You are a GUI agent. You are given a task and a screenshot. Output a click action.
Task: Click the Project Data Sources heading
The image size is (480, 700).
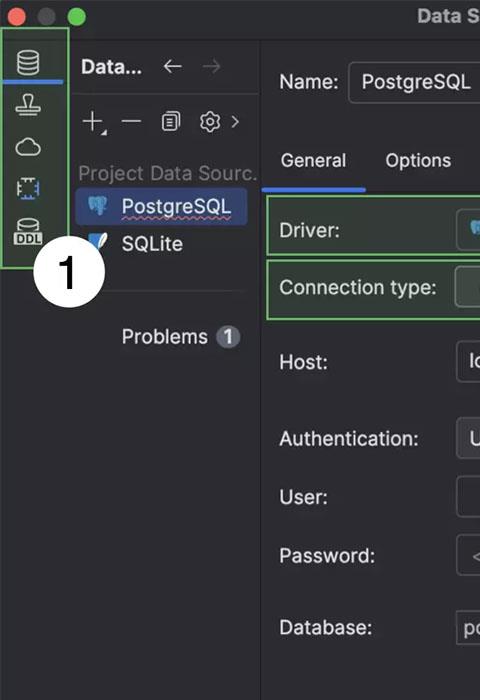pos(168,173)
